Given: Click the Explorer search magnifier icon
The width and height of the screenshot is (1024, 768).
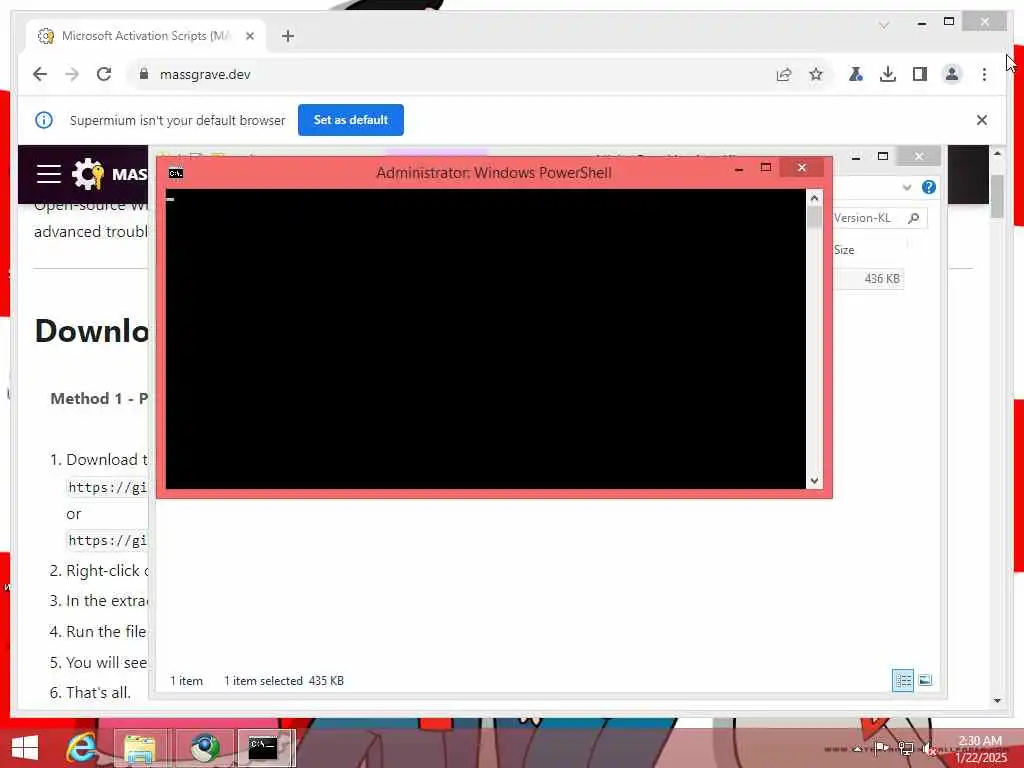Looking at the screenshot, I should pos(914,218).
